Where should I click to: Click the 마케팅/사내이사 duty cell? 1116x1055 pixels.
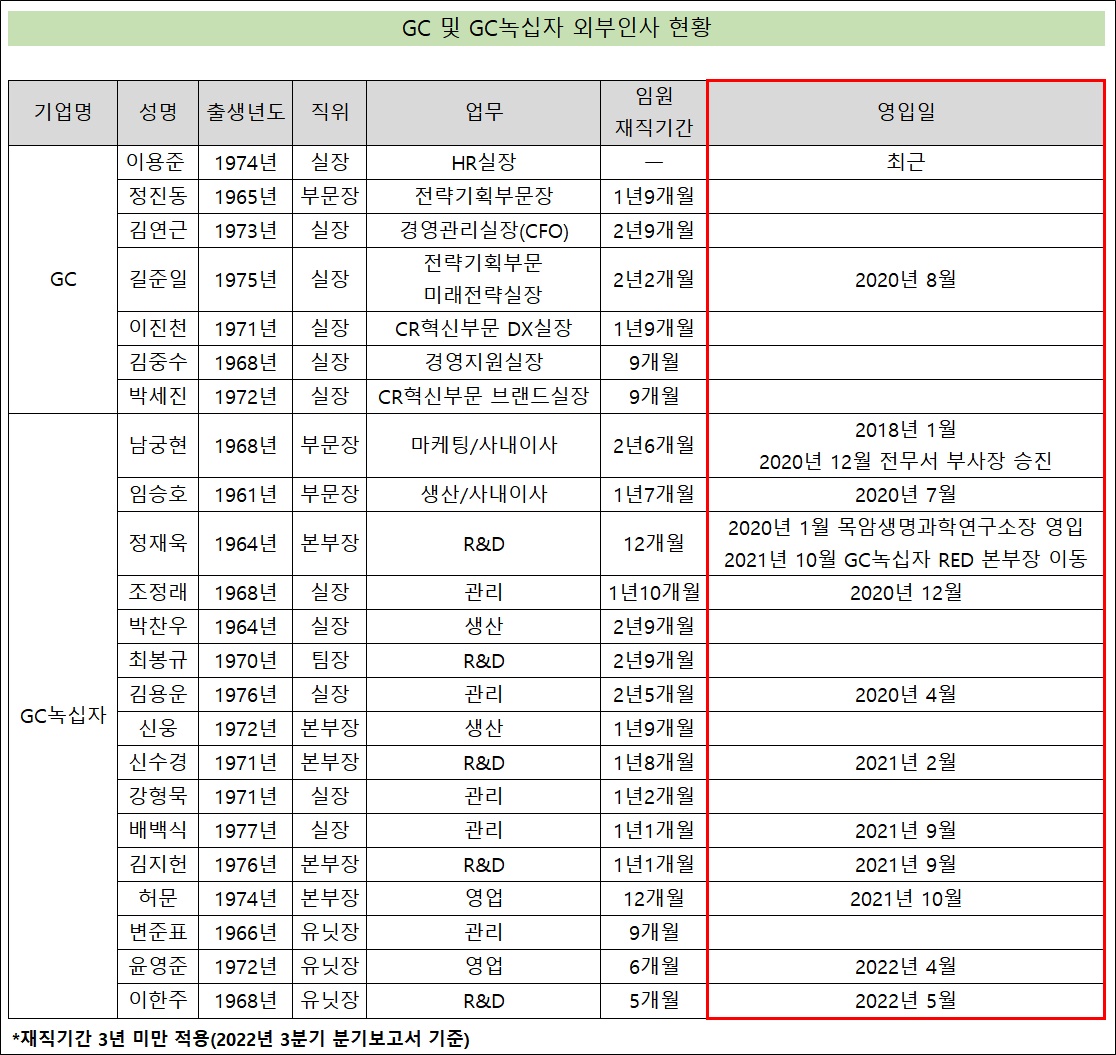pyautogui.click(x=483, y=445)
